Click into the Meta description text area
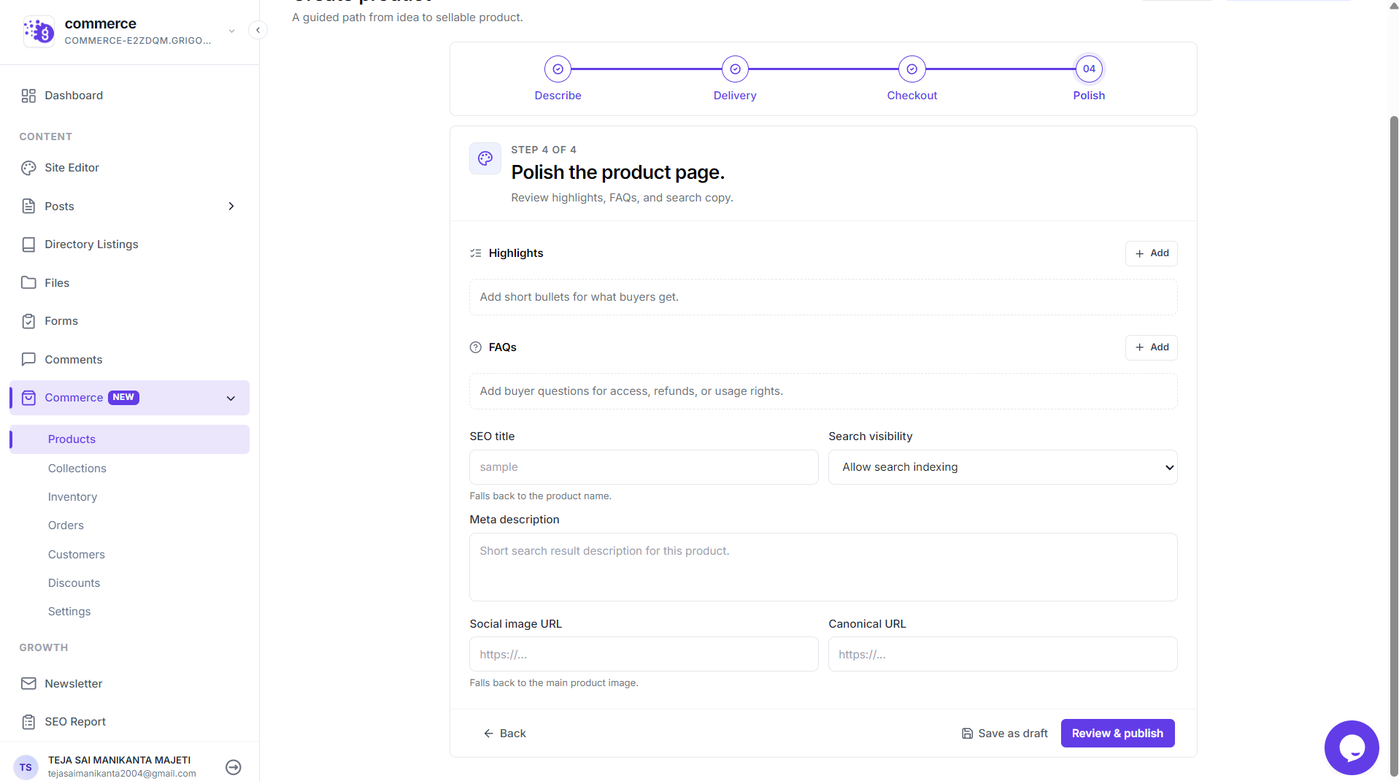 [823, 567]
